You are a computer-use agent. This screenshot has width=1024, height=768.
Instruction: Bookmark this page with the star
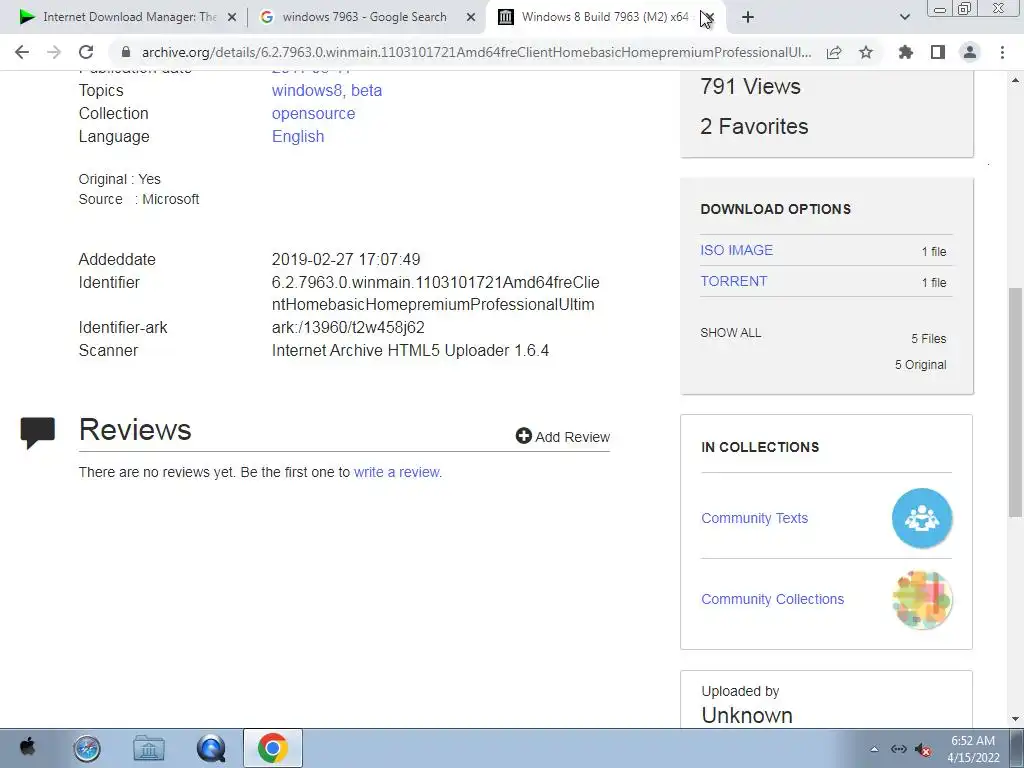[866, 52]
